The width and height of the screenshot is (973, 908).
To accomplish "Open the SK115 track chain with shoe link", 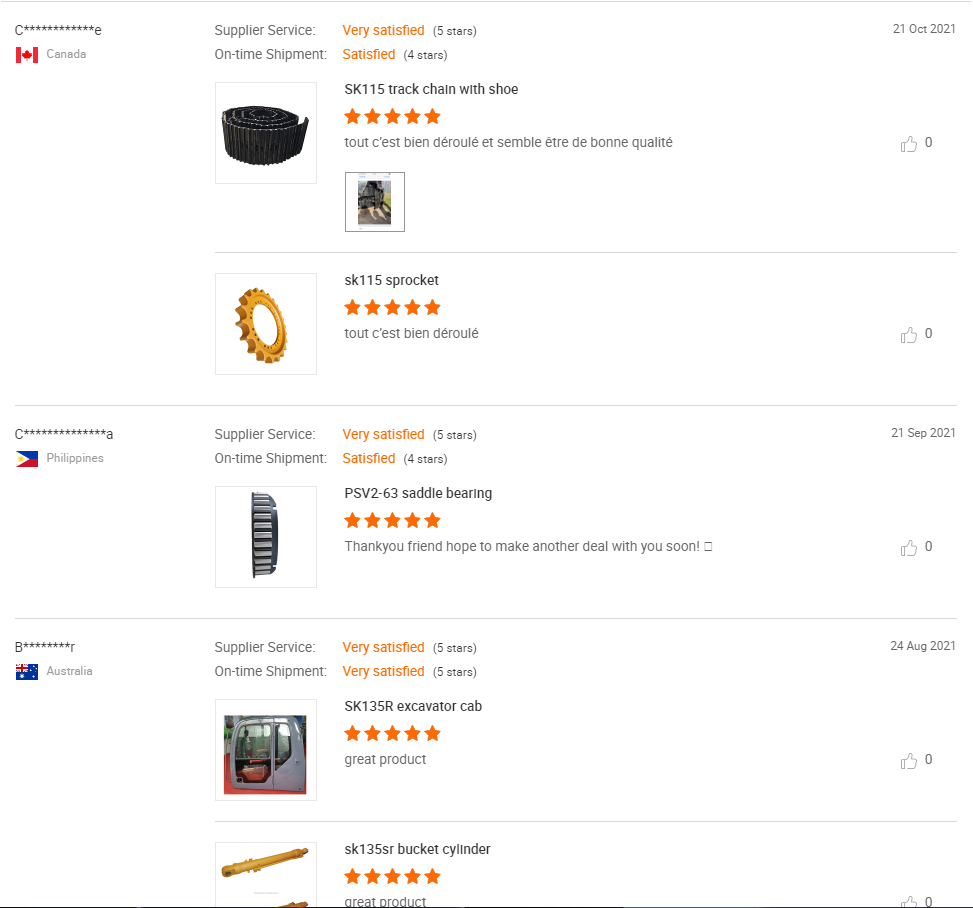I will click(431, 89).
